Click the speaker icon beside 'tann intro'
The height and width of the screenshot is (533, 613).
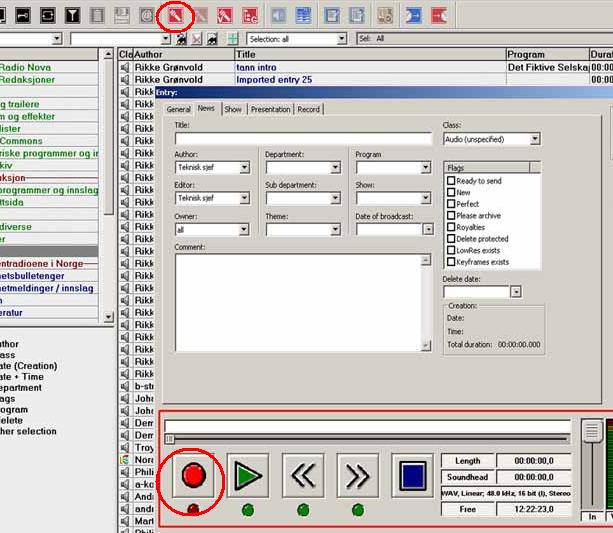click(125, 67)
